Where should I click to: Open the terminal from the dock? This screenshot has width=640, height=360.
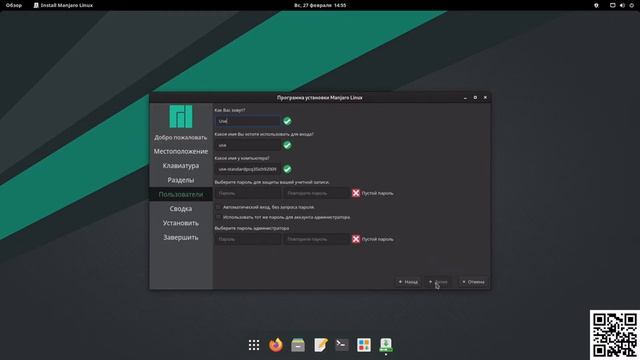point(342,345)
